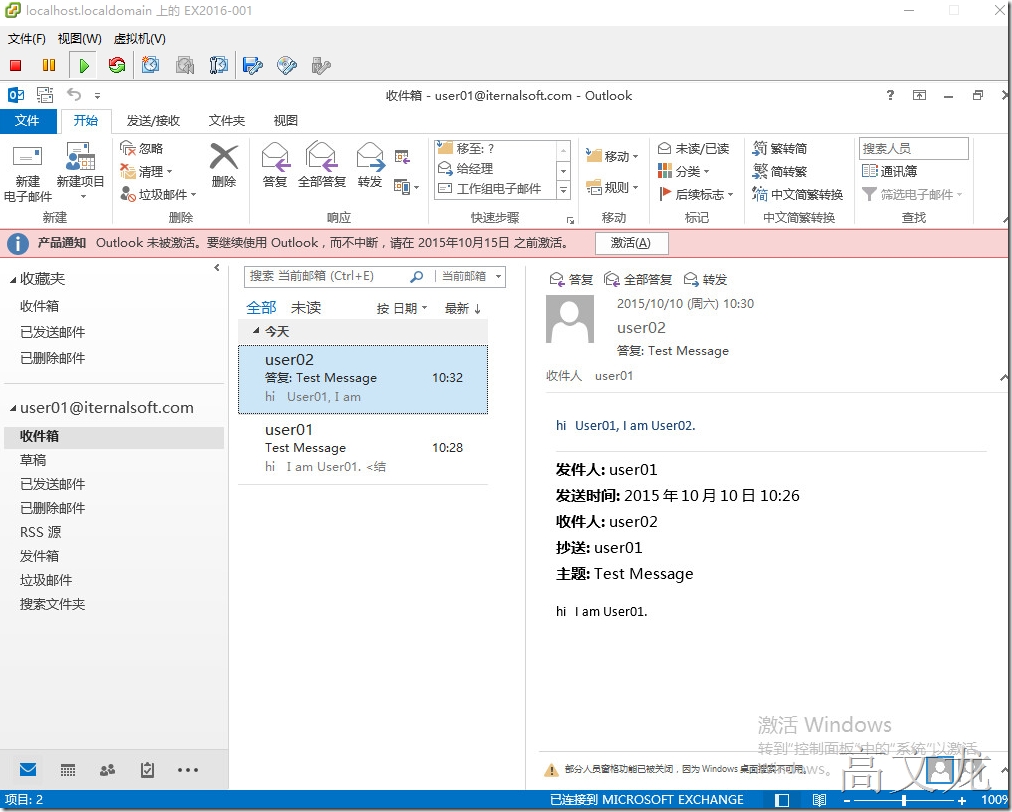The image size is (1012, 812).
Task: Show only 未读 unread messages filter
Action: click(306, 308)
